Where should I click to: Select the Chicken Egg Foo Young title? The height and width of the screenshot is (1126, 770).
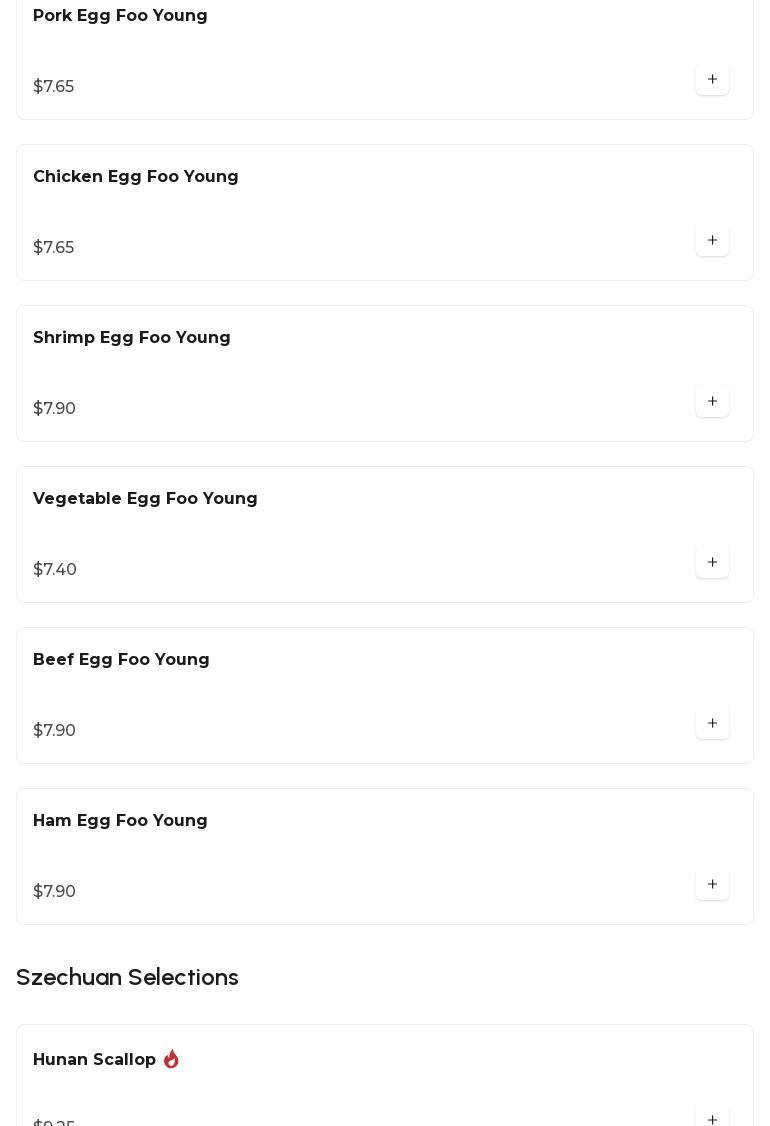(x=136, y=177)
